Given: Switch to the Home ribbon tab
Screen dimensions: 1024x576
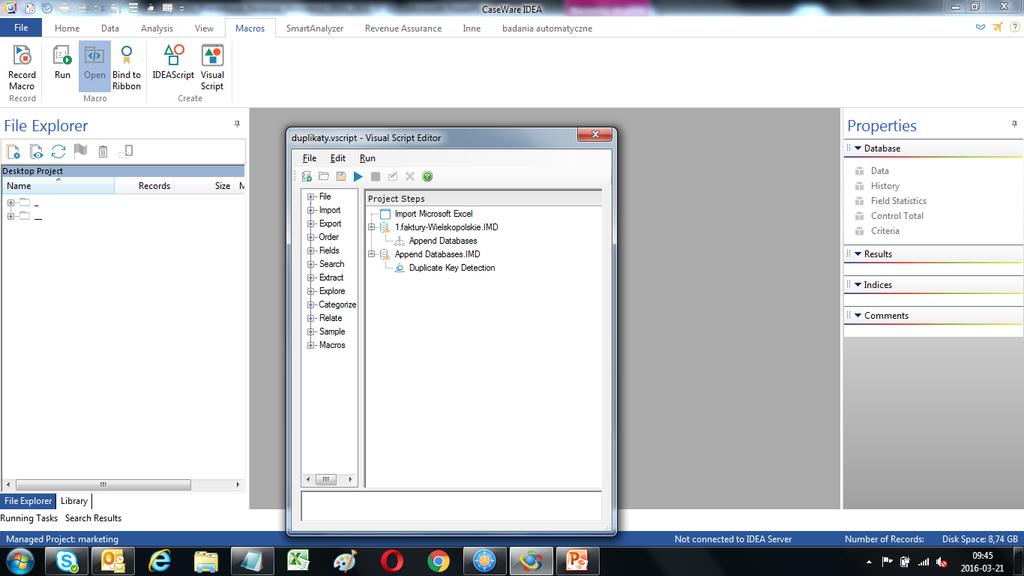Looking at the screenshot, I should 67,28.
